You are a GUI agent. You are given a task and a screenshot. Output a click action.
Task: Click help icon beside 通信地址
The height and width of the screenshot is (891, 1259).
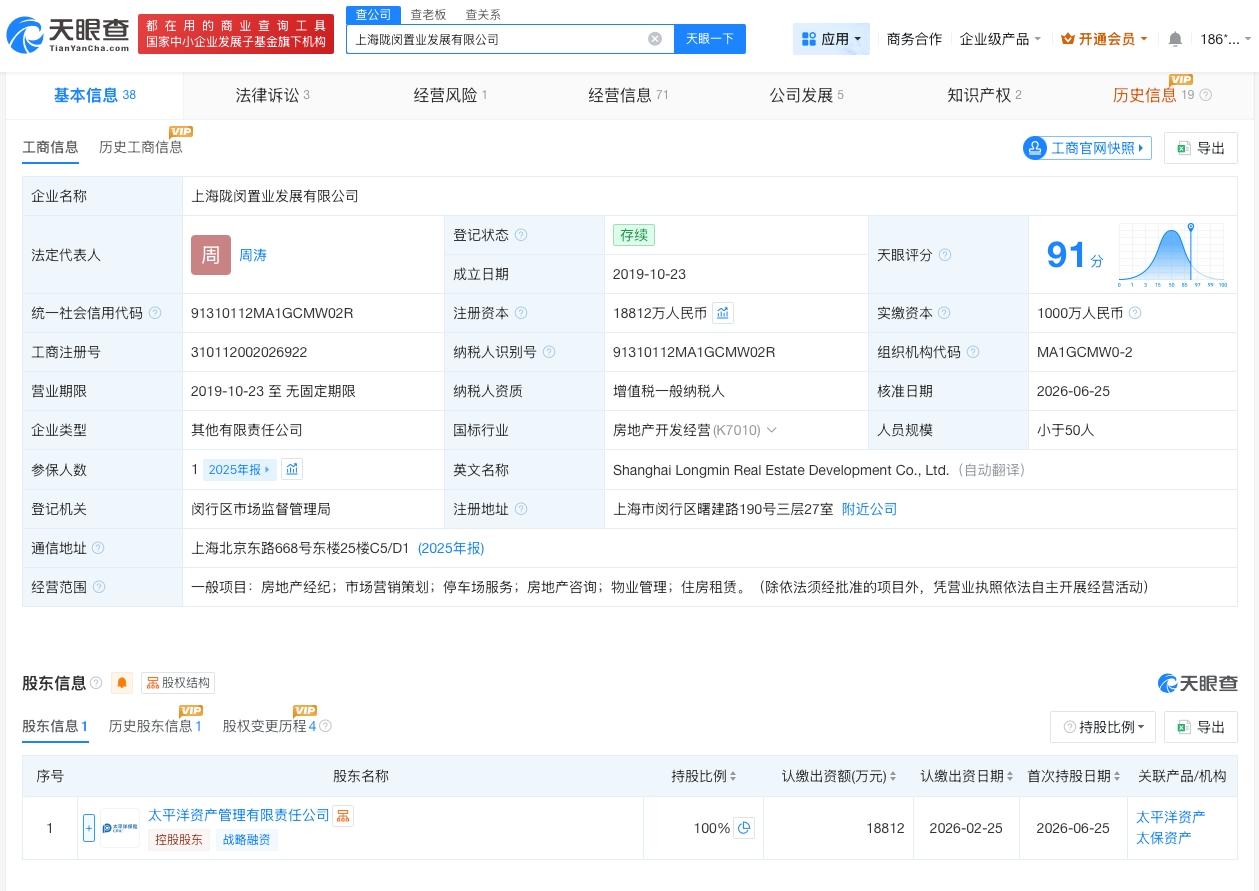coord(98,548)
